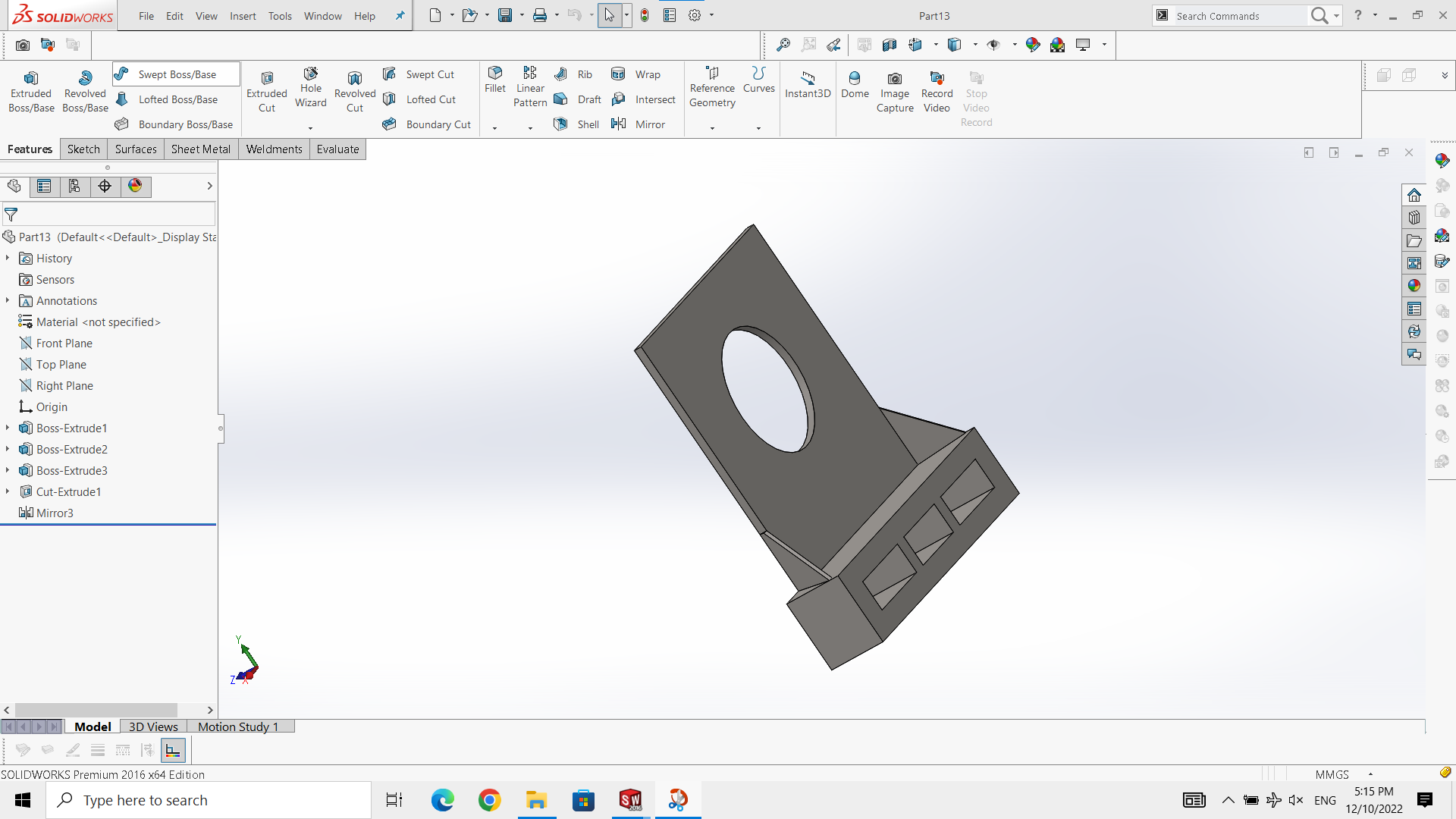Switch to the Surfaces tab
Screen dimensions: 1456x819
point(136,149)
